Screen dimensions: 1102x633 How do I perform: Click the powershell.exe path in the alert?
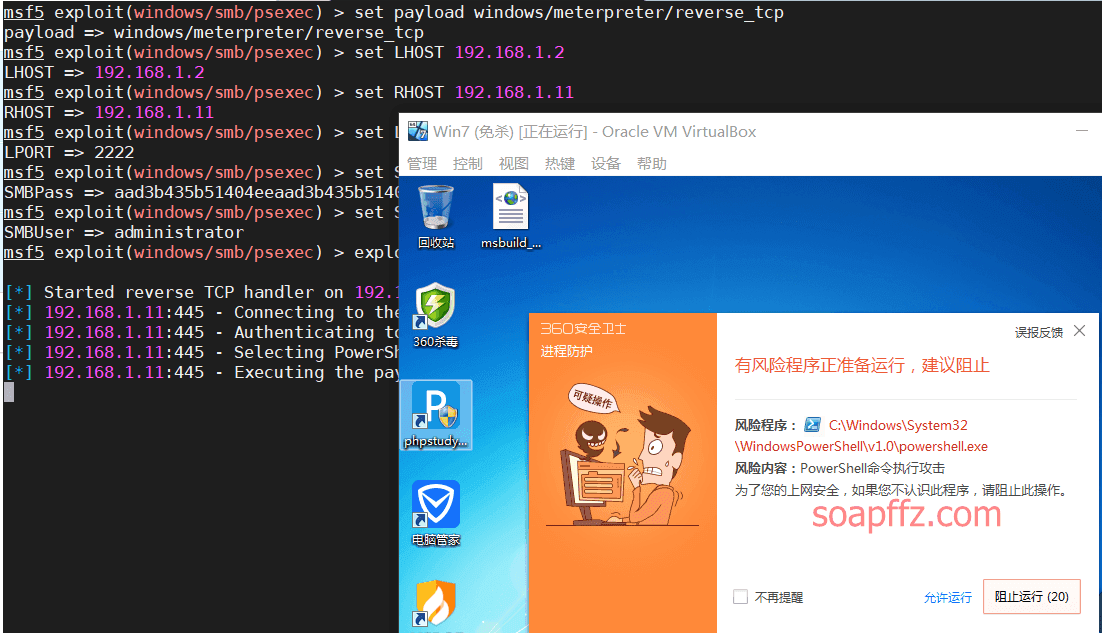862,436
